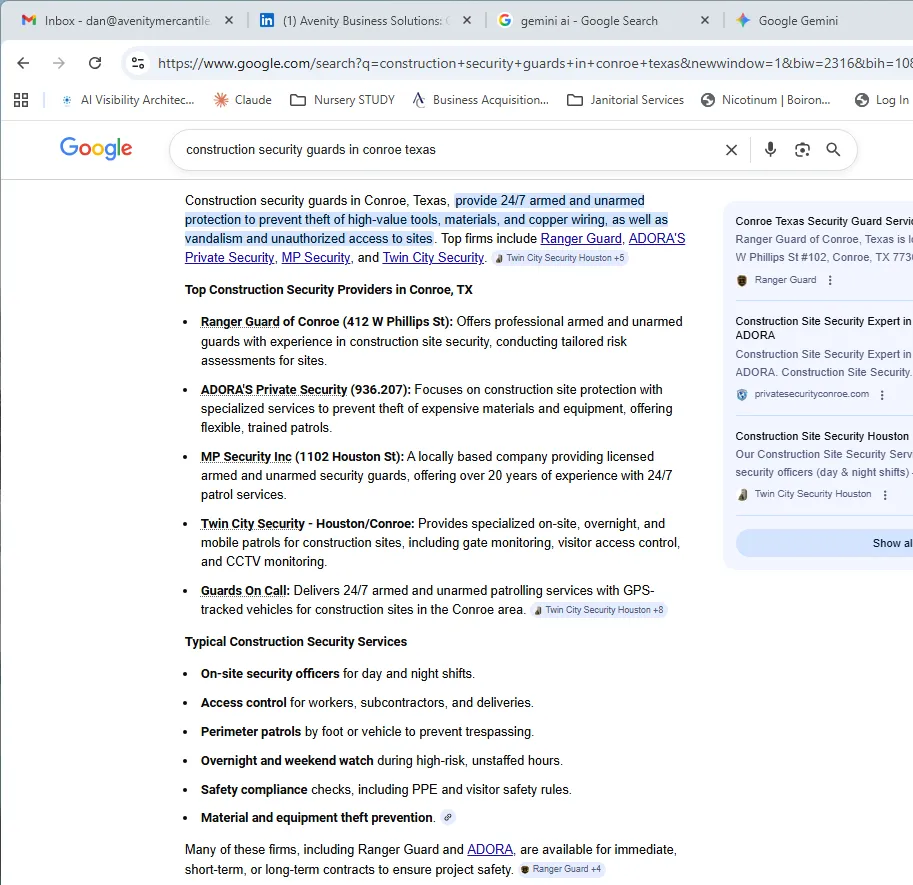Click Twin City Security Houston source name in sidebar

813,494
